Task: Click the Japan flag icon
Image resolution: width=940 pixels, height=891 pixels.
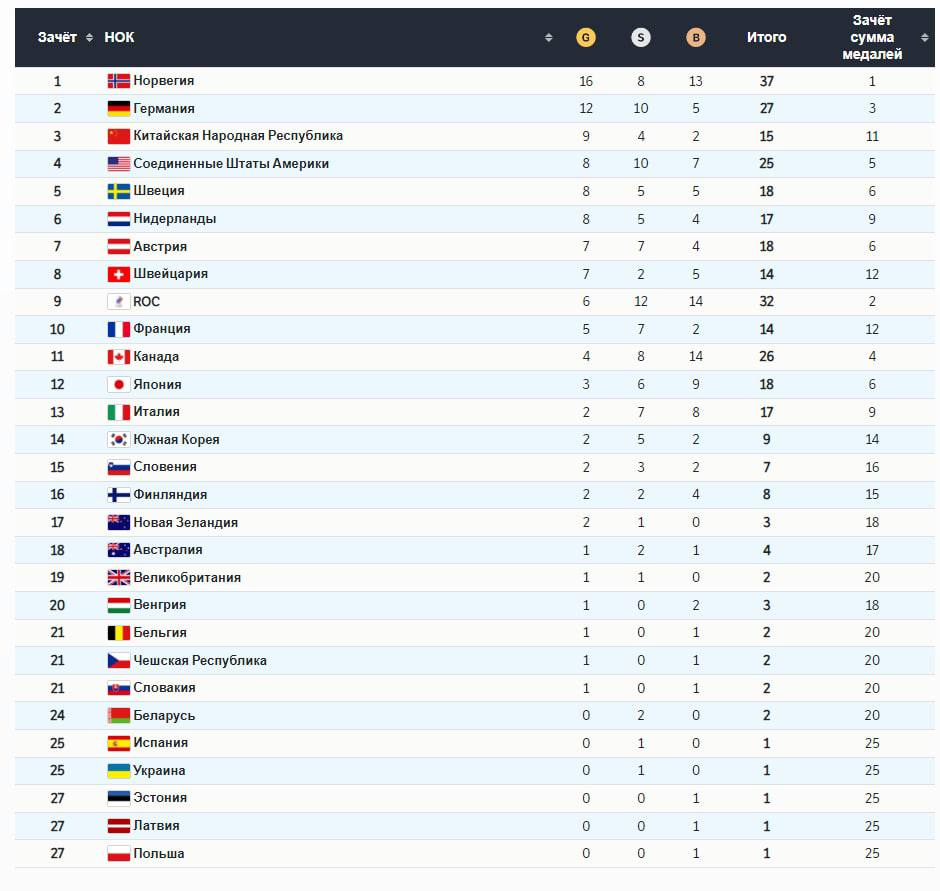Action: click(x=119, y=385)
